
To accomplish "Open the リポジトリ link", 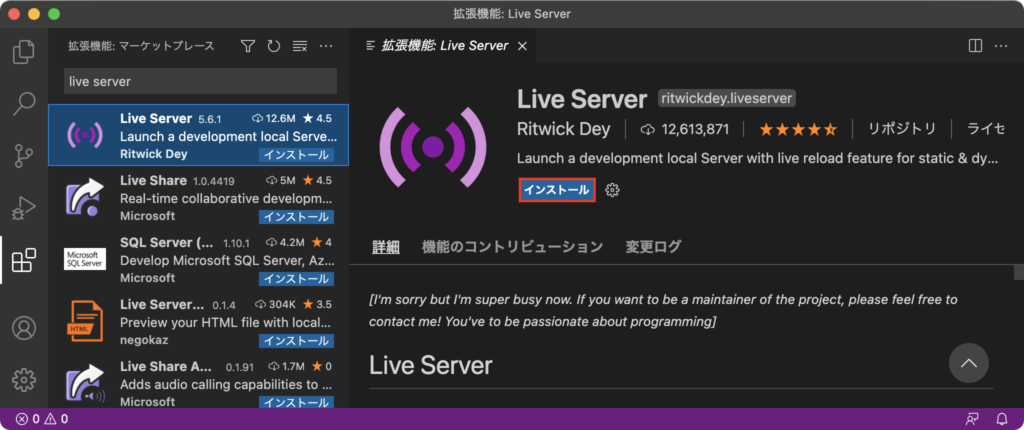I will [x=902, y=129].
